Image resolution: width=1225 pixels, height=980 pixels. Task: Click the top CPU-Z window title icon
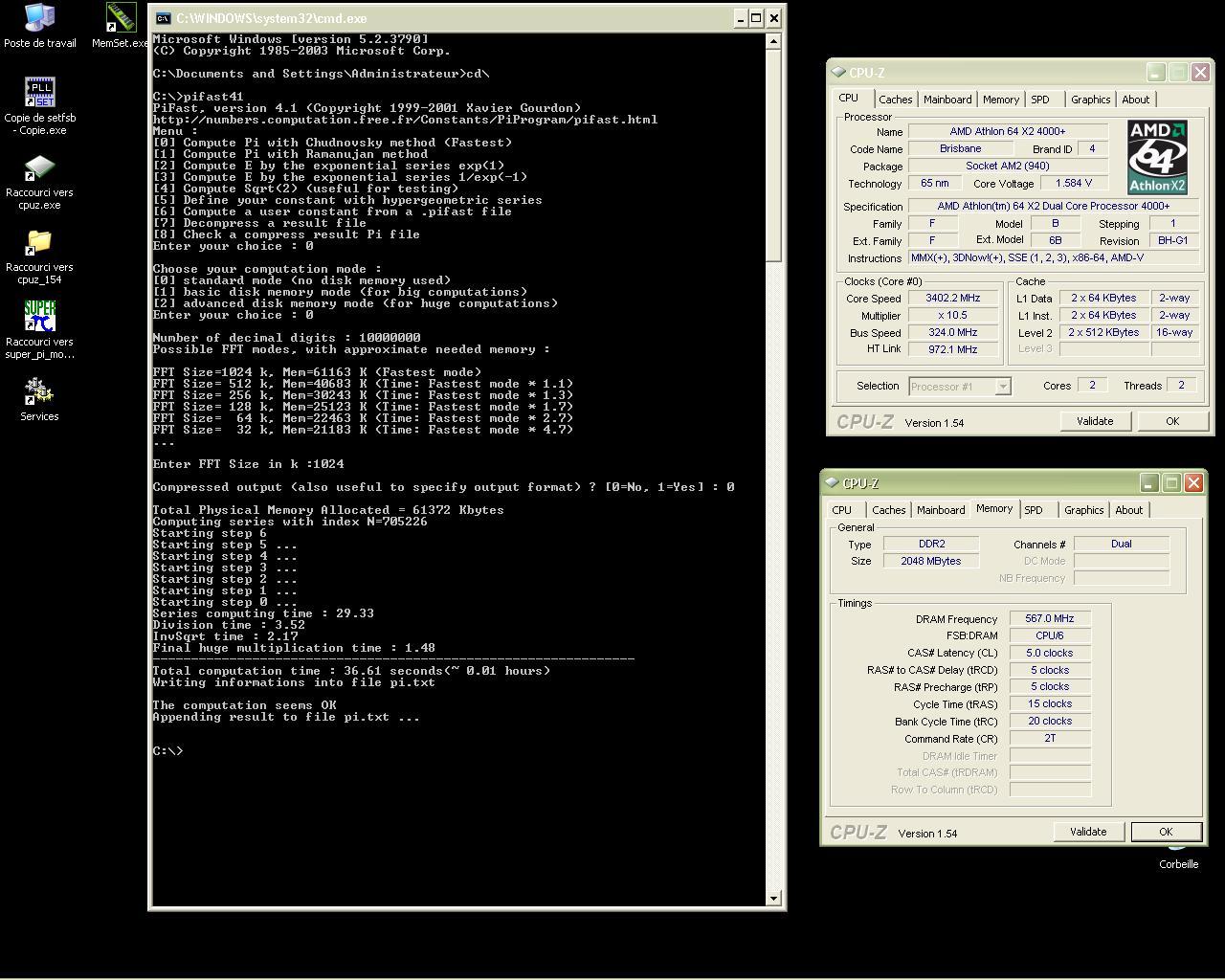pos(838,72)
